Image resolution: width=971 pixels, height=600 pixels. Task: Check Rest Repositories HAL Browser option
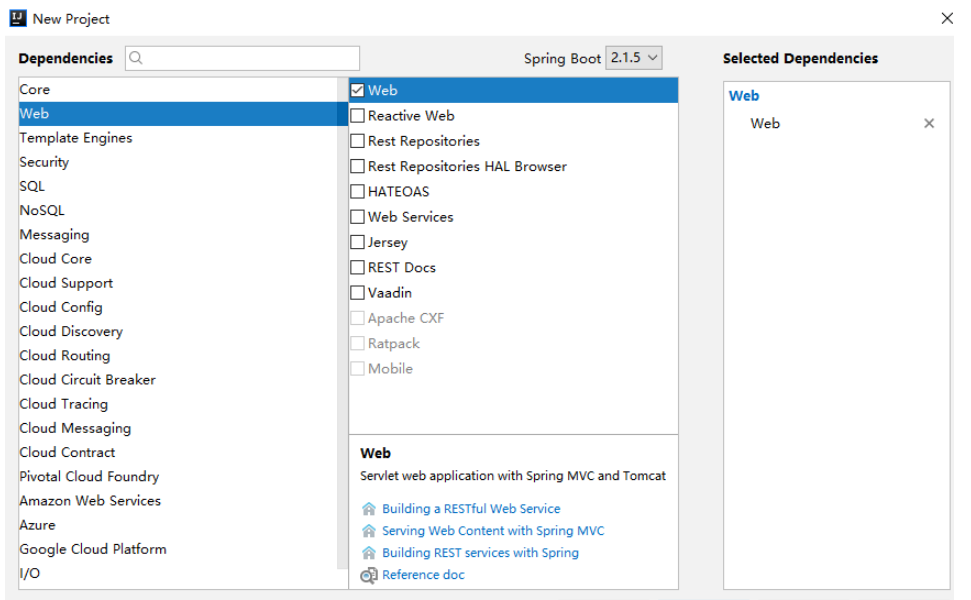357,167
